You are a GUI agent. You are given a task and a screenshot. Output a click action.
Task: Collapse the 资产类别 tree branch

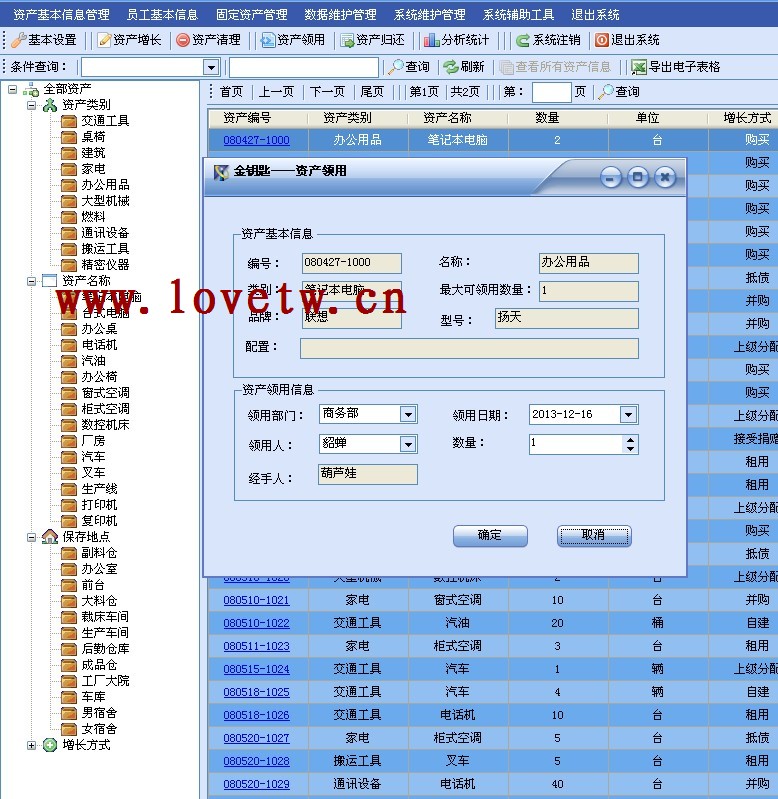click(x=32, y=105)
